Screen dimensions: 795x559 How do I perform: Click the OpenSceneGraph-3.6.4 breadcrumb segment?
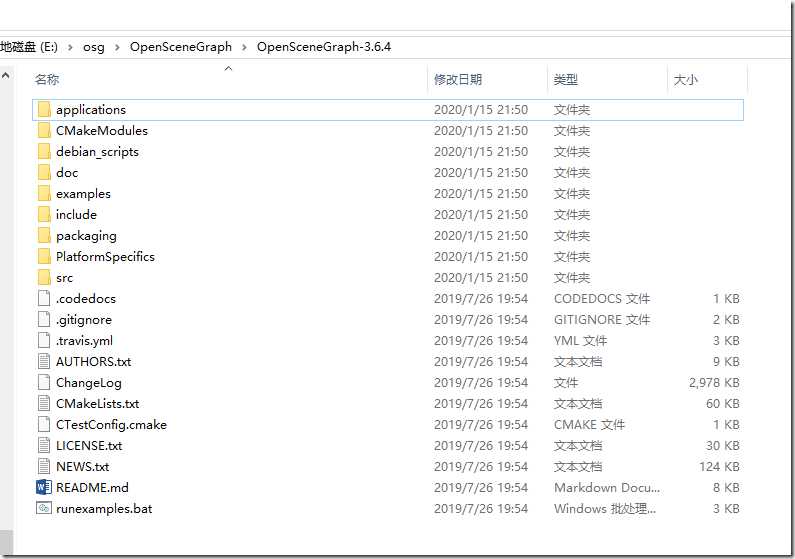click(x=323, y=47)
